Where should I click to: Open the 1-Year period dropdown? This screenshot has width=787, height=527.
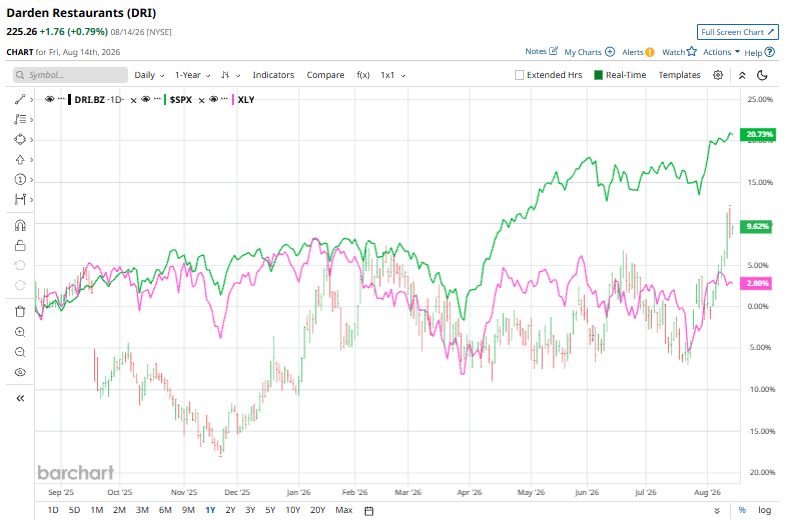pyautogui.click(x=192, y=75)
